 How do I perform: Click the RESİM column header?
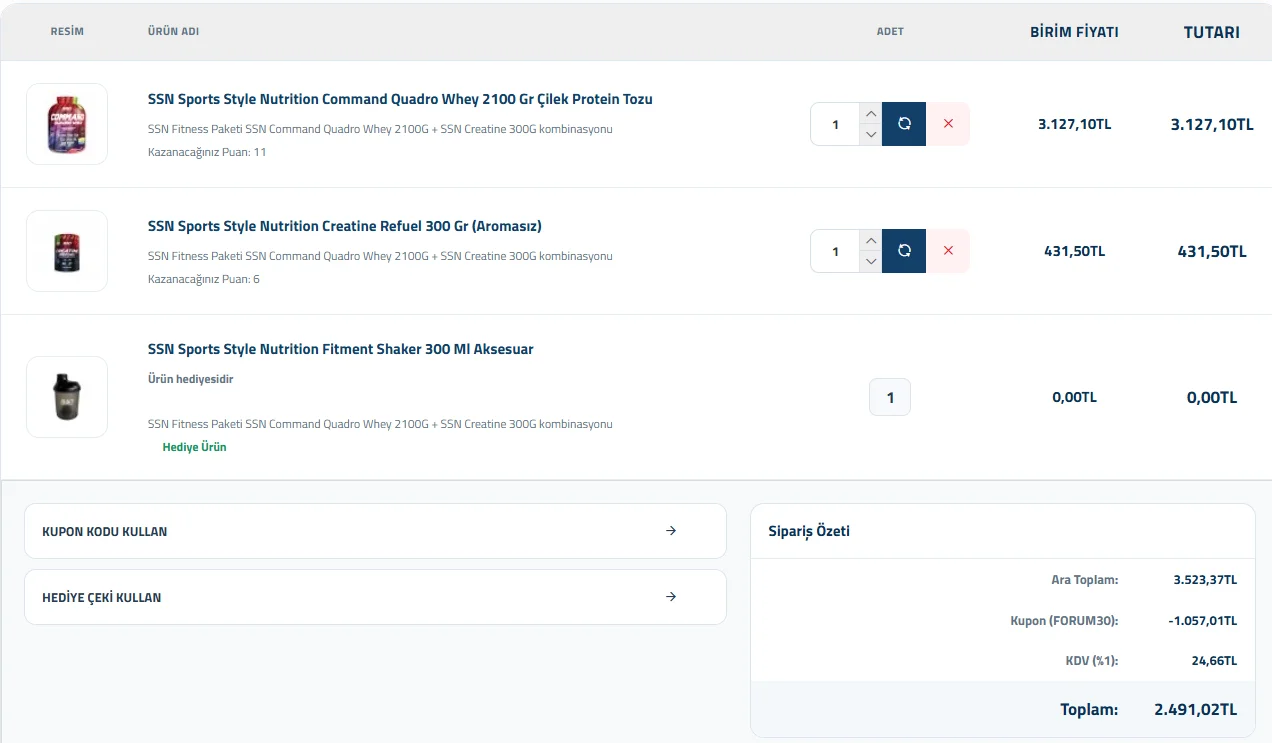tap(67, 31)
